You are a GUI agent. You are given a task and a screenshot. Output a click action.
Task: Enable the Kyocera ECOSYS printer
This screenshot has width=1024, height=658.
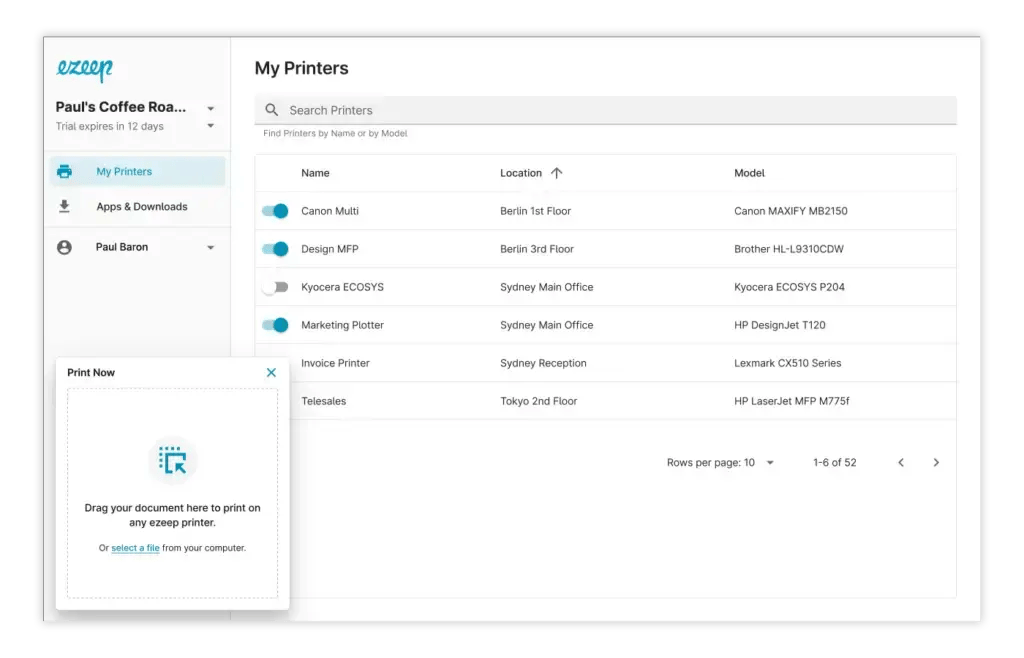click(x=275, y=287)
